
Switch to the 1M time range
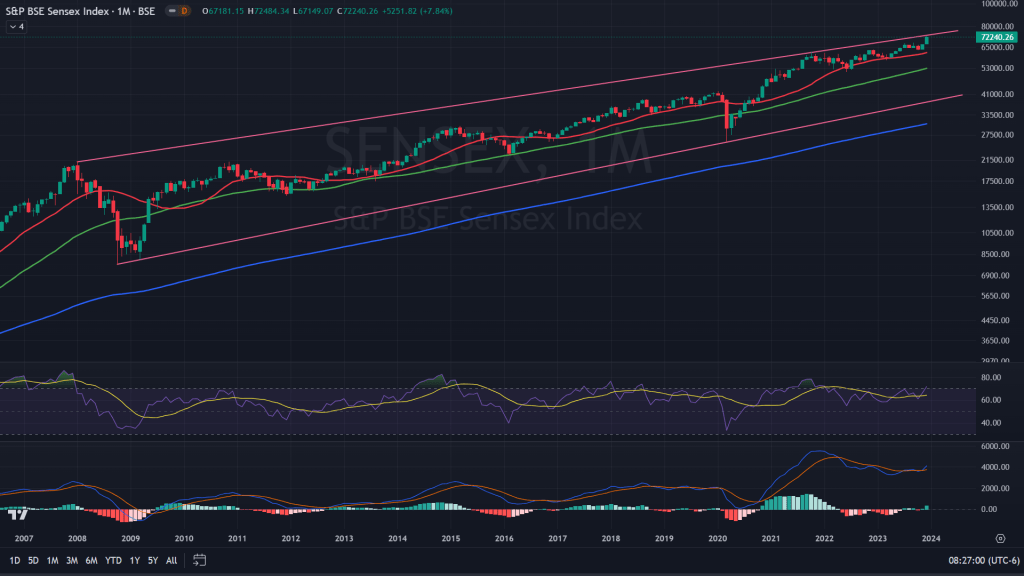tap(53, 560)
